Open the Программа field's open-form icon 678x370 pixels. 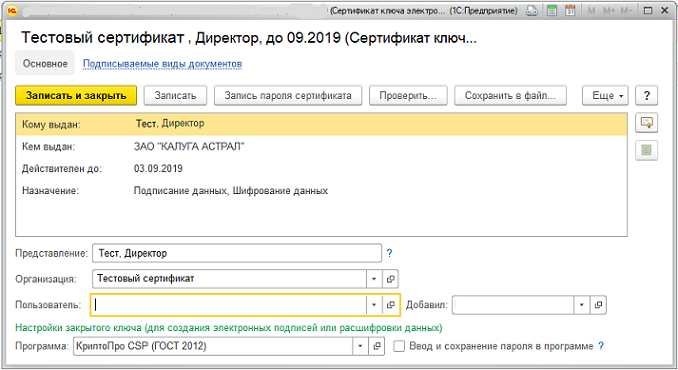click(x=377, y=346)
